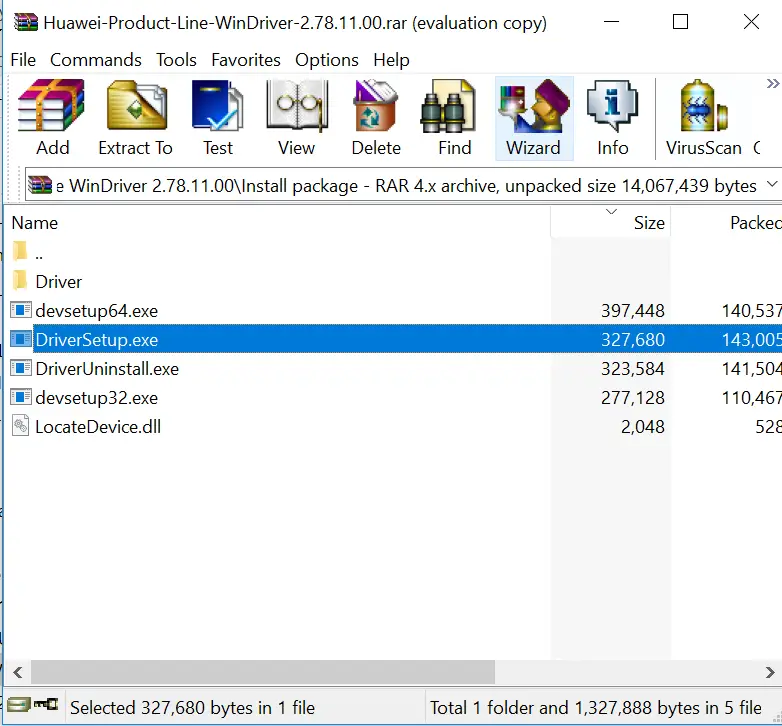Screen dimensions: 782x726
Task: Click the key password icon in status bar
Action: (x=46, y=704)
